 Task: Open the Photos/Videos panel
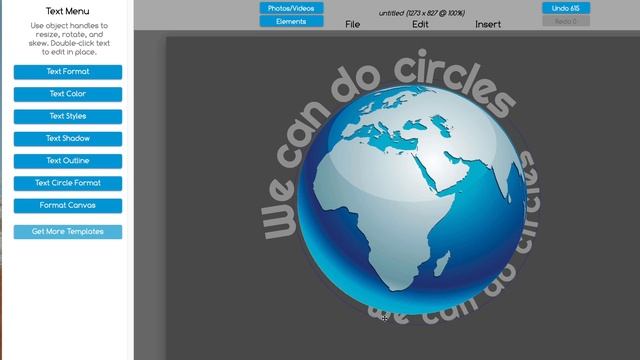(x=291, y=8)
